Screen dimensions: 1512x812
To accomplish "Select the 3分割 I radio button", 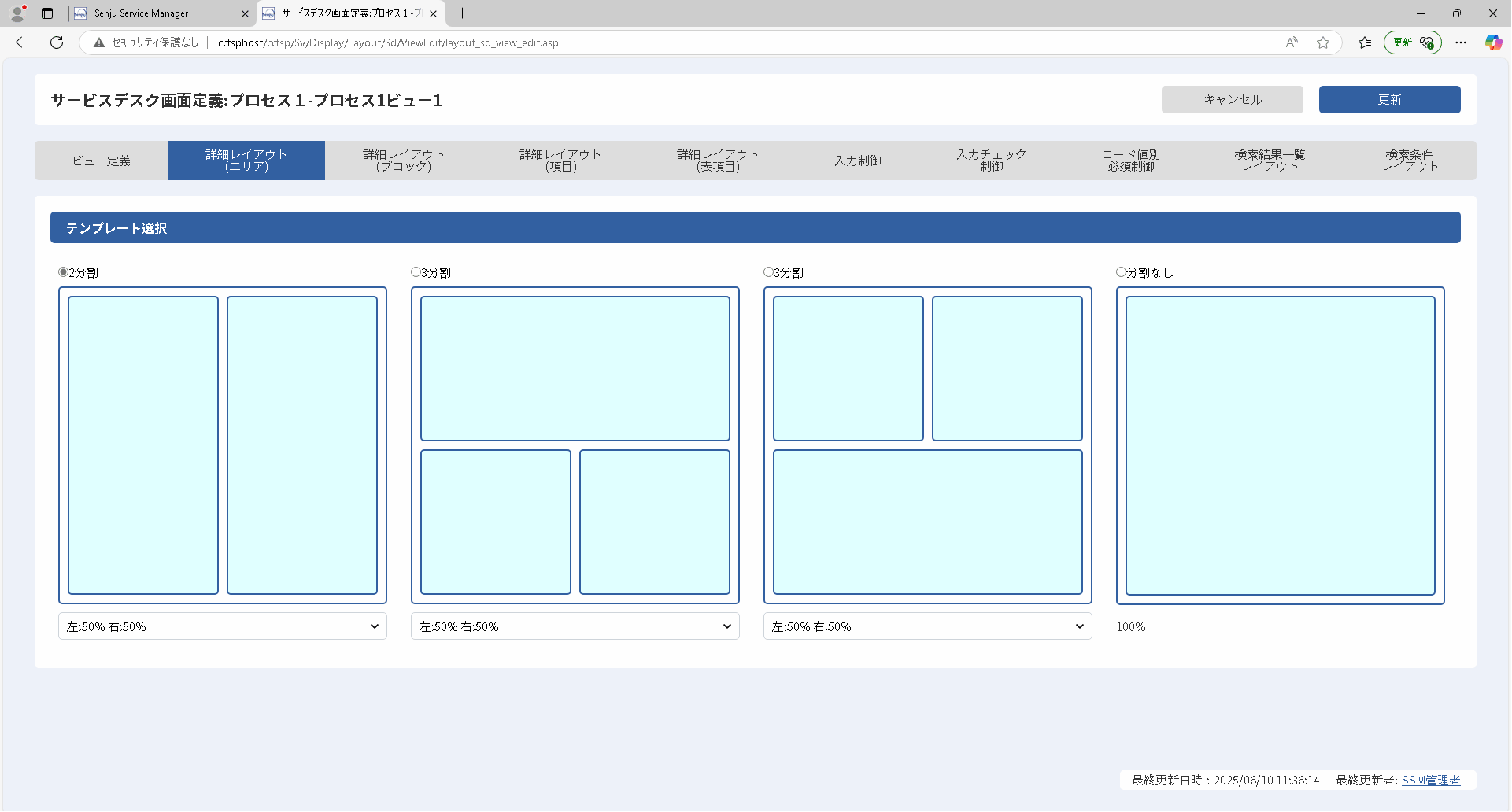I will (x=416, y=272).
